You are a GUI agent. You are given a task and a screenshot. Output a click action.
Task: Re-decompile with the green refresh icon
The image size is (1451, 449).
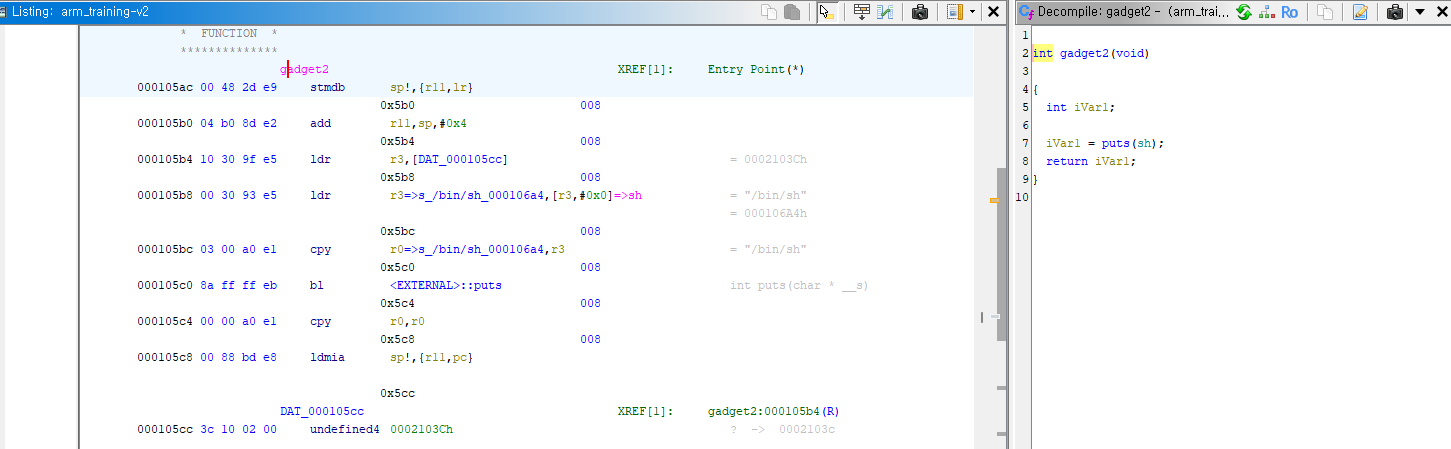1244,12
